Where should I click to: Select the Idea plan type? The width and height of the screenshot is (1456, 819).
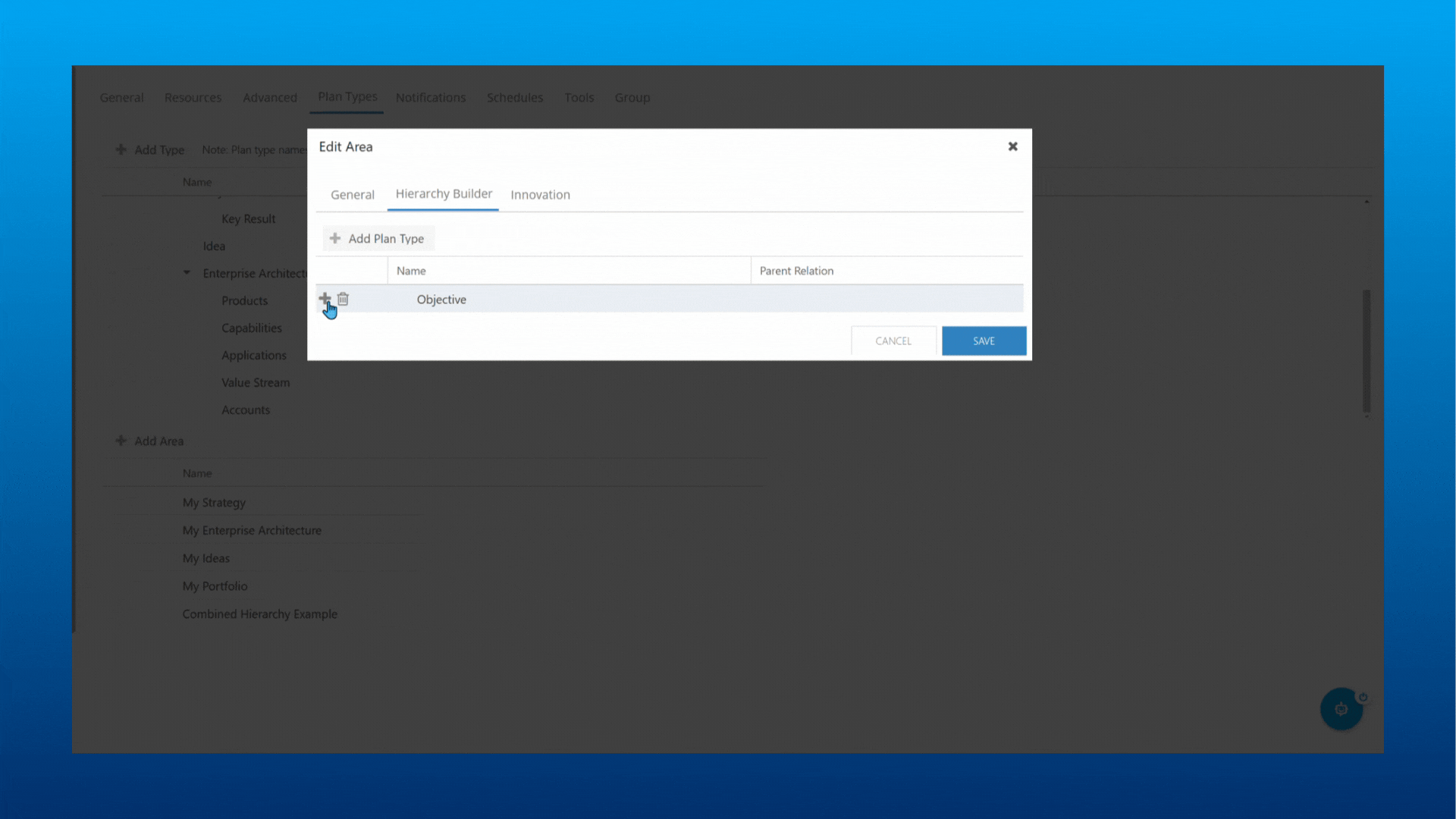coord(214,246)
